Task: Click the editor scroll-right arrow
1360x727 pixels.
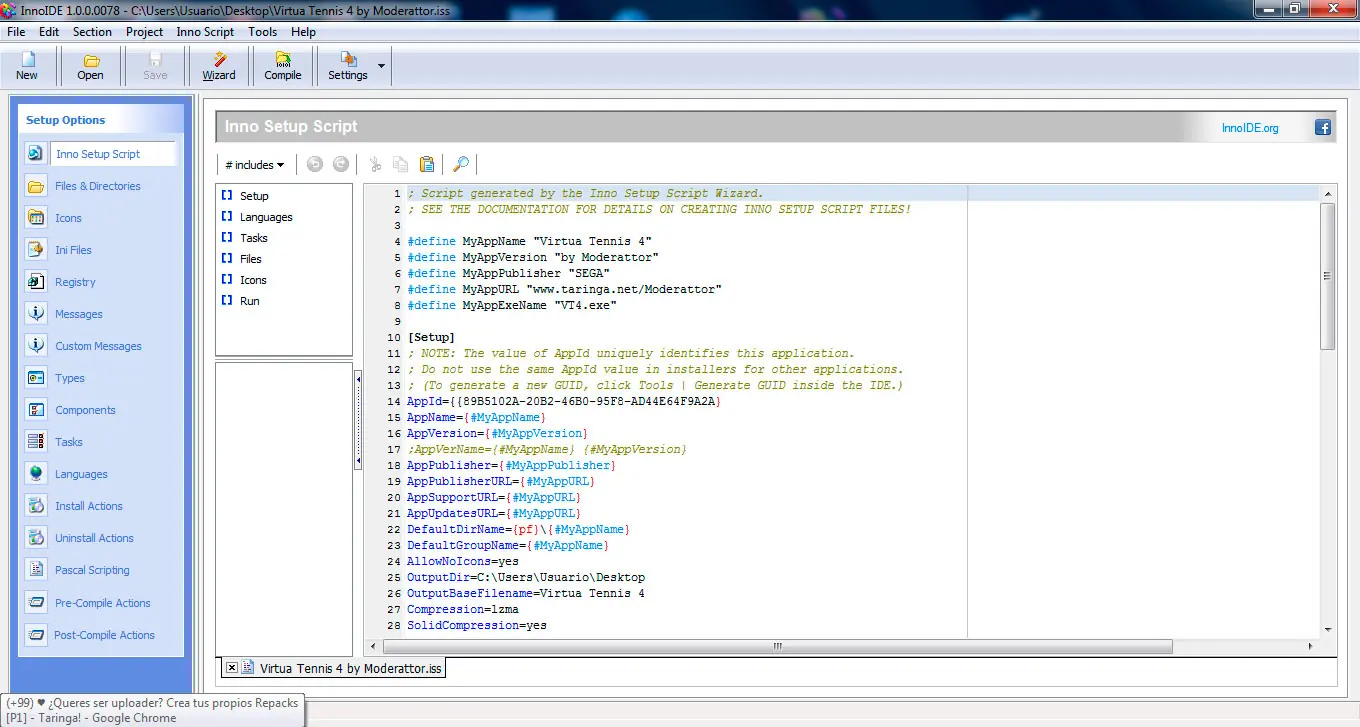Action: point(1312,647)
